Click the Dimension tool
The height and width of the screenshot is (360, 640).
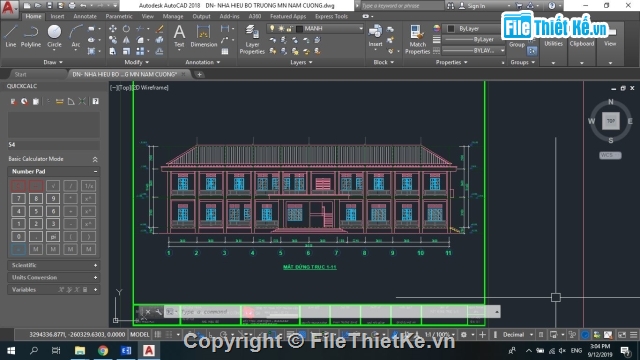203,36
